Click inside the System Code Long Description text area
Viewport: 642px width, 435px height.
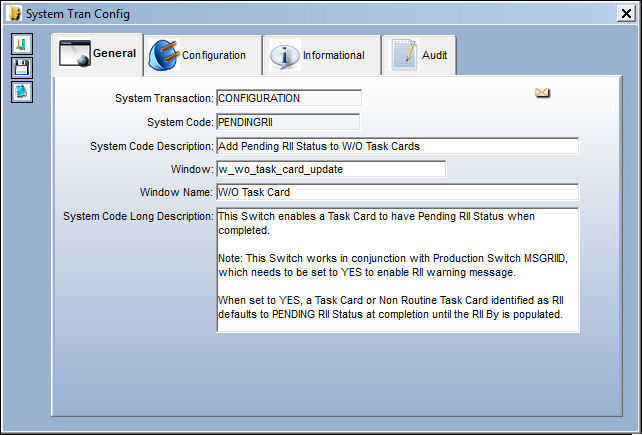398,270
